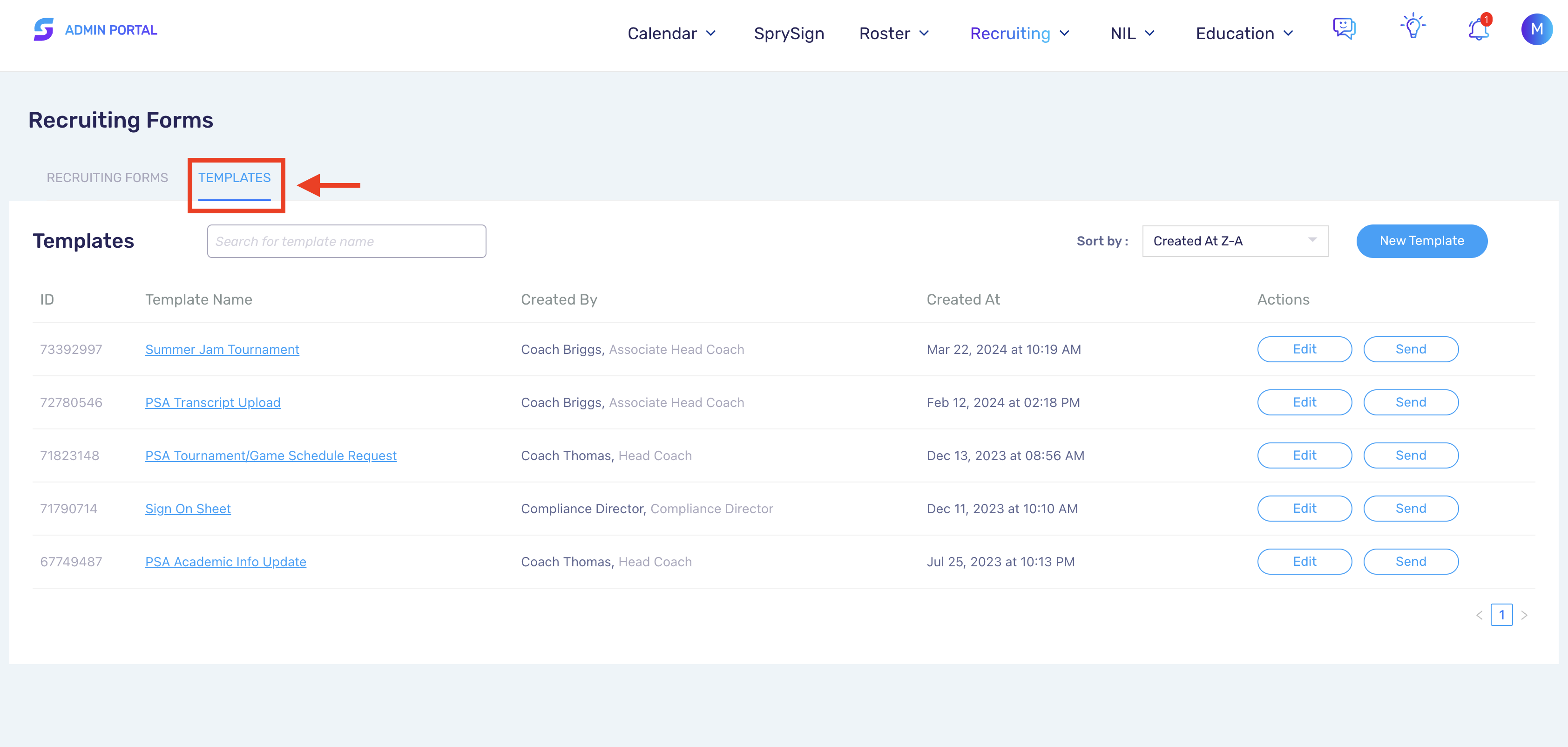Edit the Sign On Sheet template
The width and height of the screenshot is (1568, 747).
pyautogui.click(x=1304, y=508)
